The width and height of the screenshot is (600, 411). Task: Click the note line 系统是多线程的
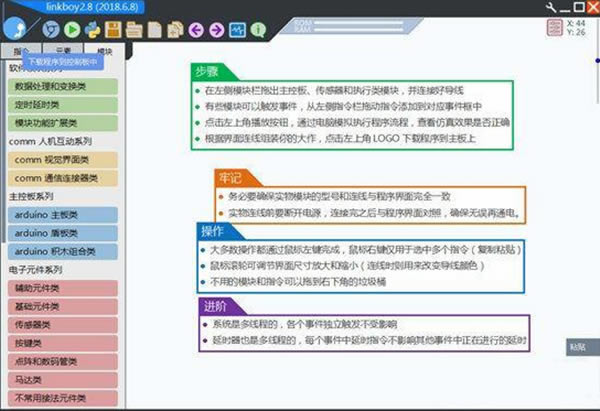pyautogui.click(x=305, y=325)
